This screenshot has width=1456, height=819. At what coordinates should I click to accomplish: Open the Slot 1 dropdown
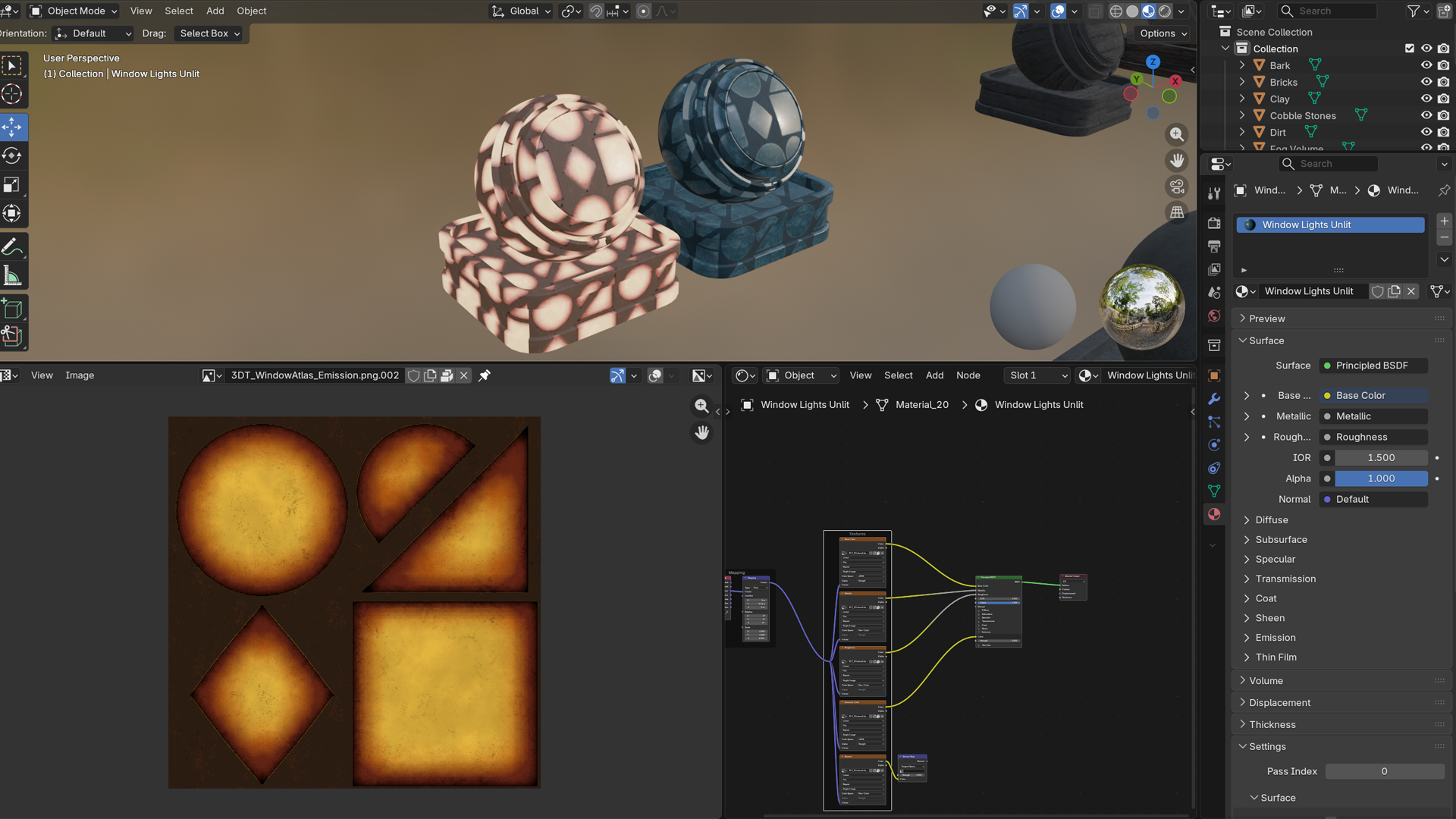click(1037, 375)
